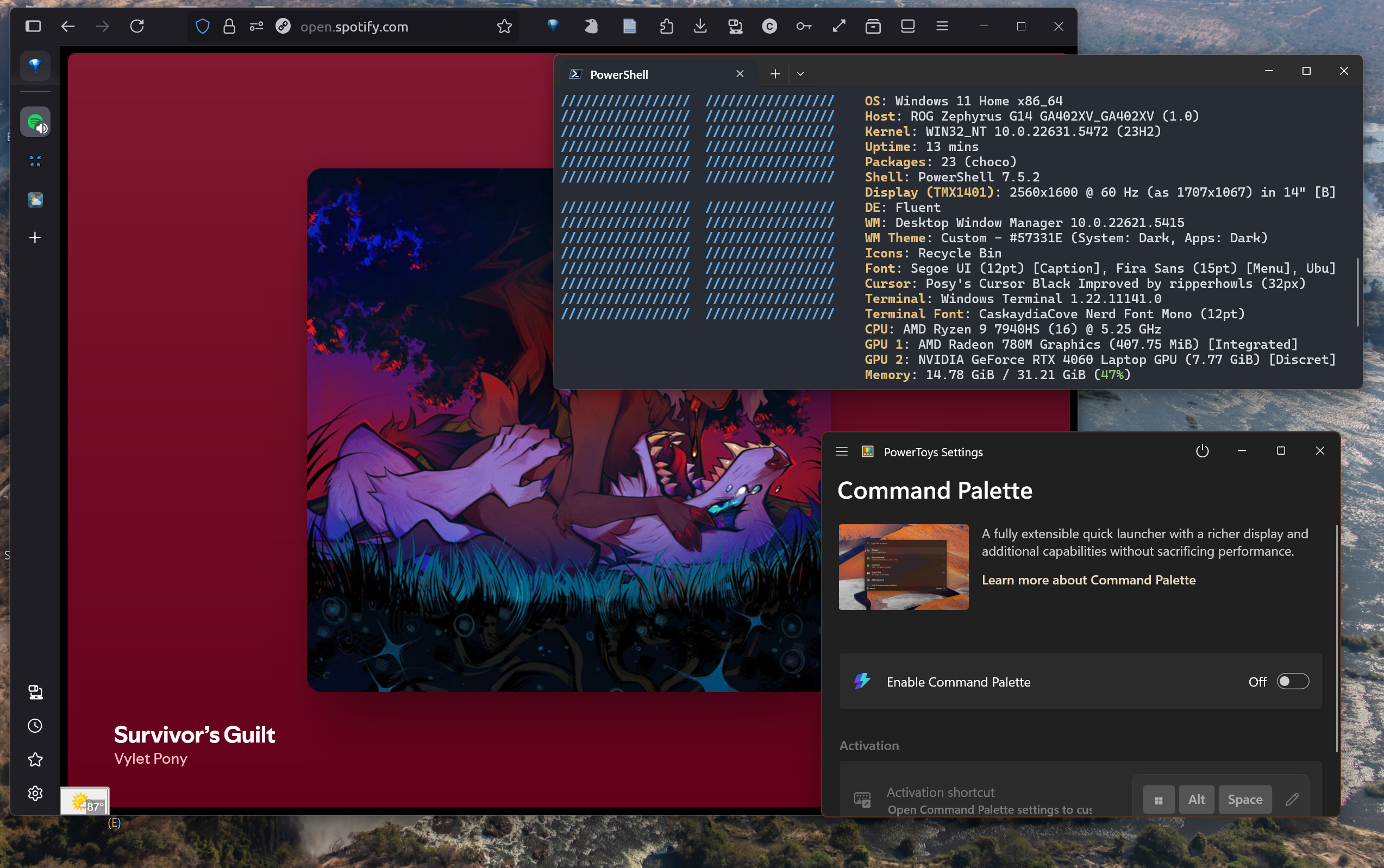Open browsing history clock icon in sidebar
Screen dimensions: 1384x868
[35, 726]
